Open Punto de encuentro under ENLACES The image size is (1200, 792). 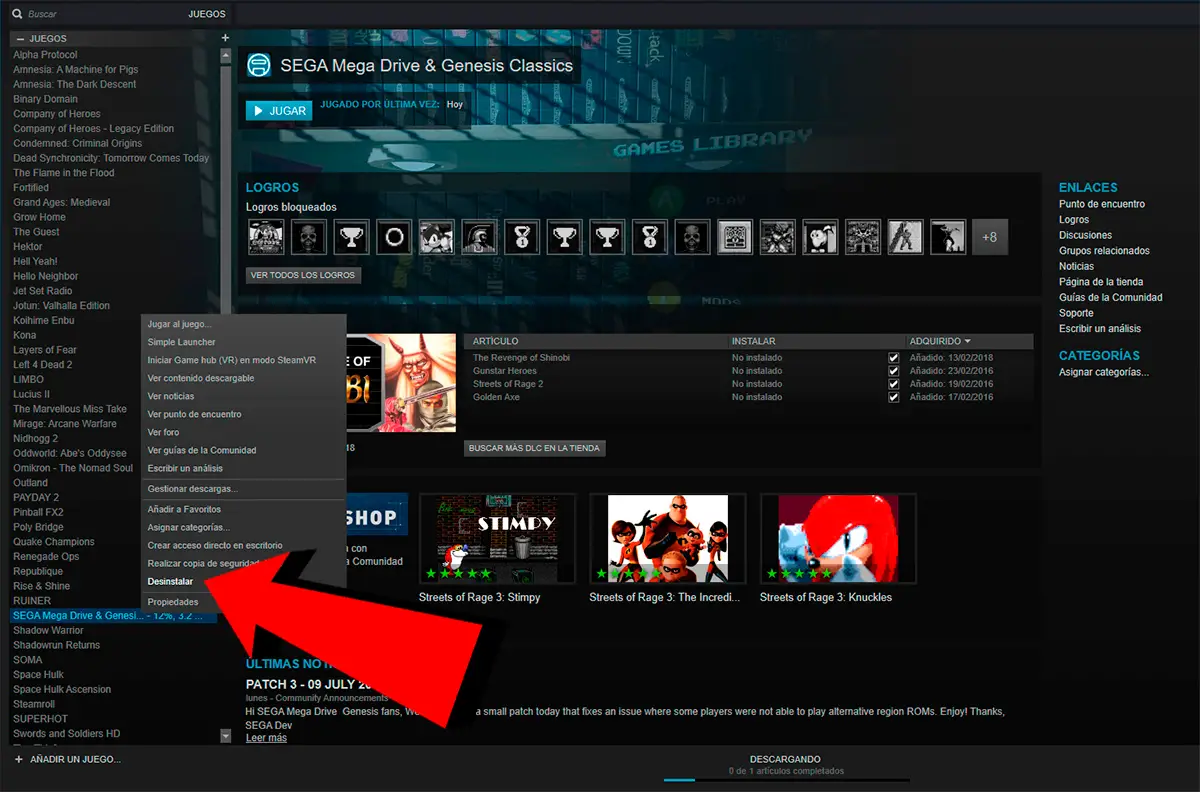tap(1102, 204)
